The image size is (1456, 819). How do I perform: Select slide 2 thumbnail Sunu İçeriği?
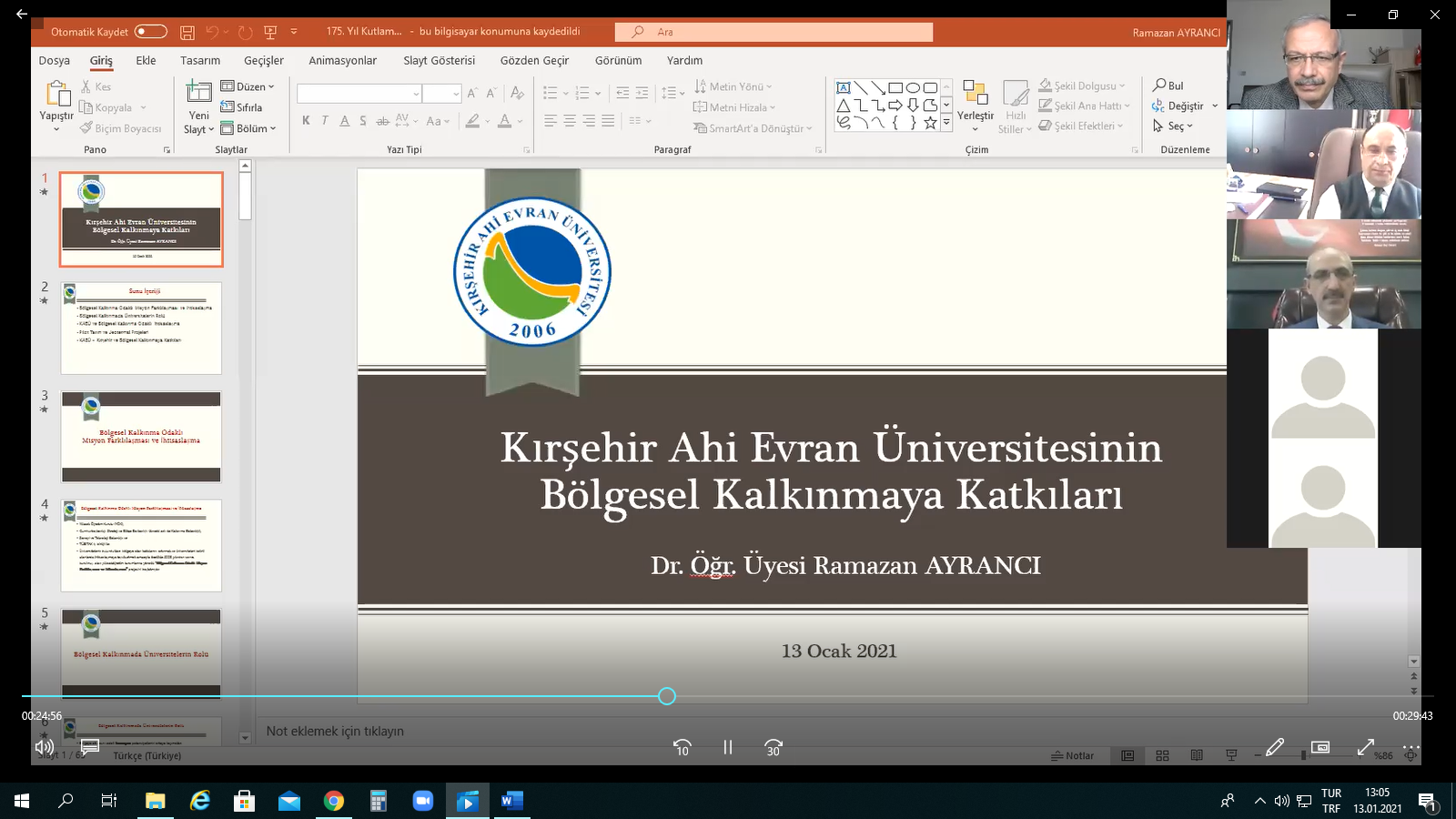coord(141,329)
